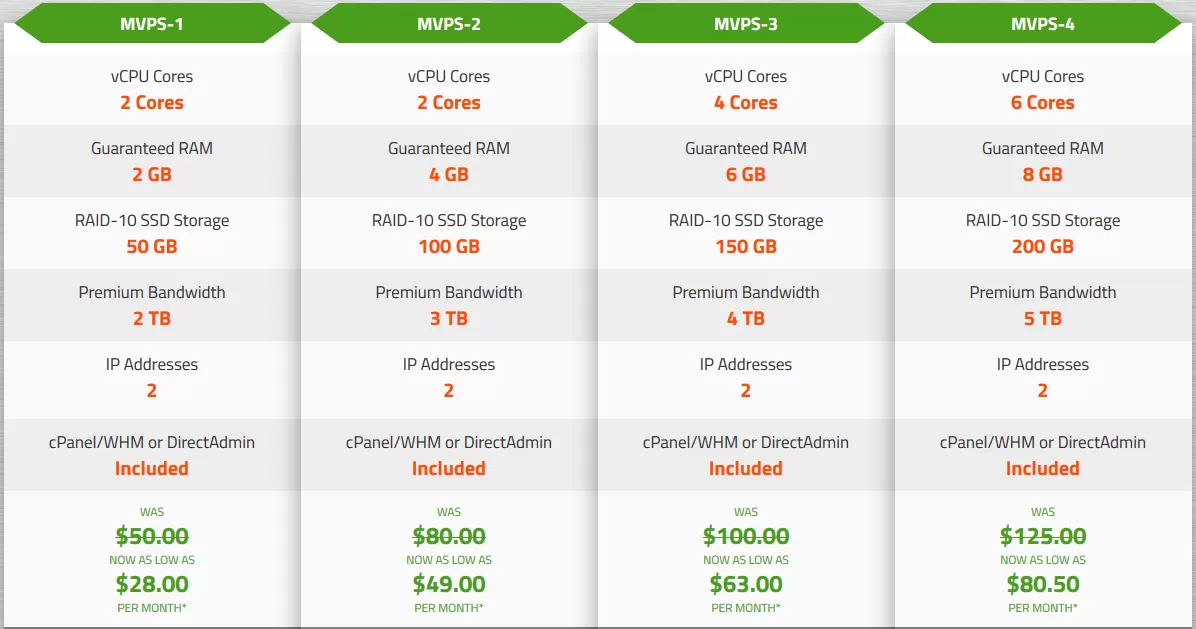Click the $63.00 price in MVPS-3
Image resolution: width=1196 pixels, height=629 pixels.
[x=746, y=584]
